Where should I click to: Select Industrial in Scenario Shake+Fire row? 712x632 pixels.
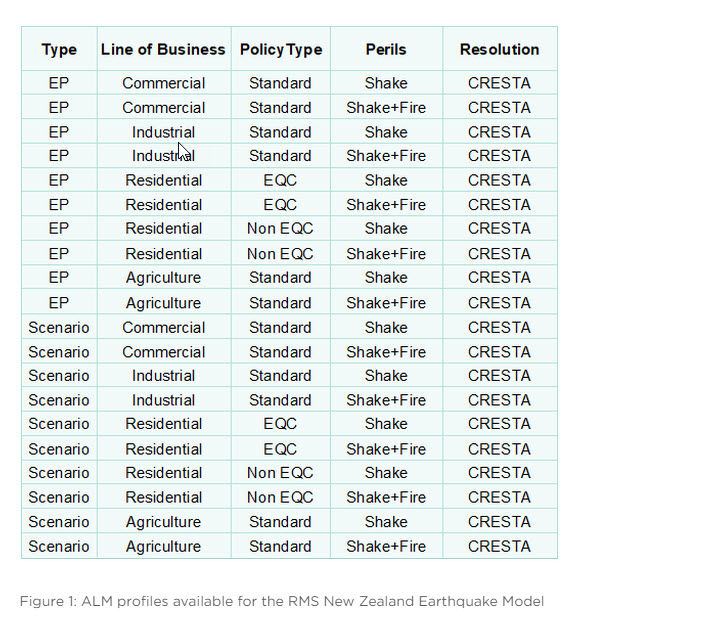coord(163,400)
